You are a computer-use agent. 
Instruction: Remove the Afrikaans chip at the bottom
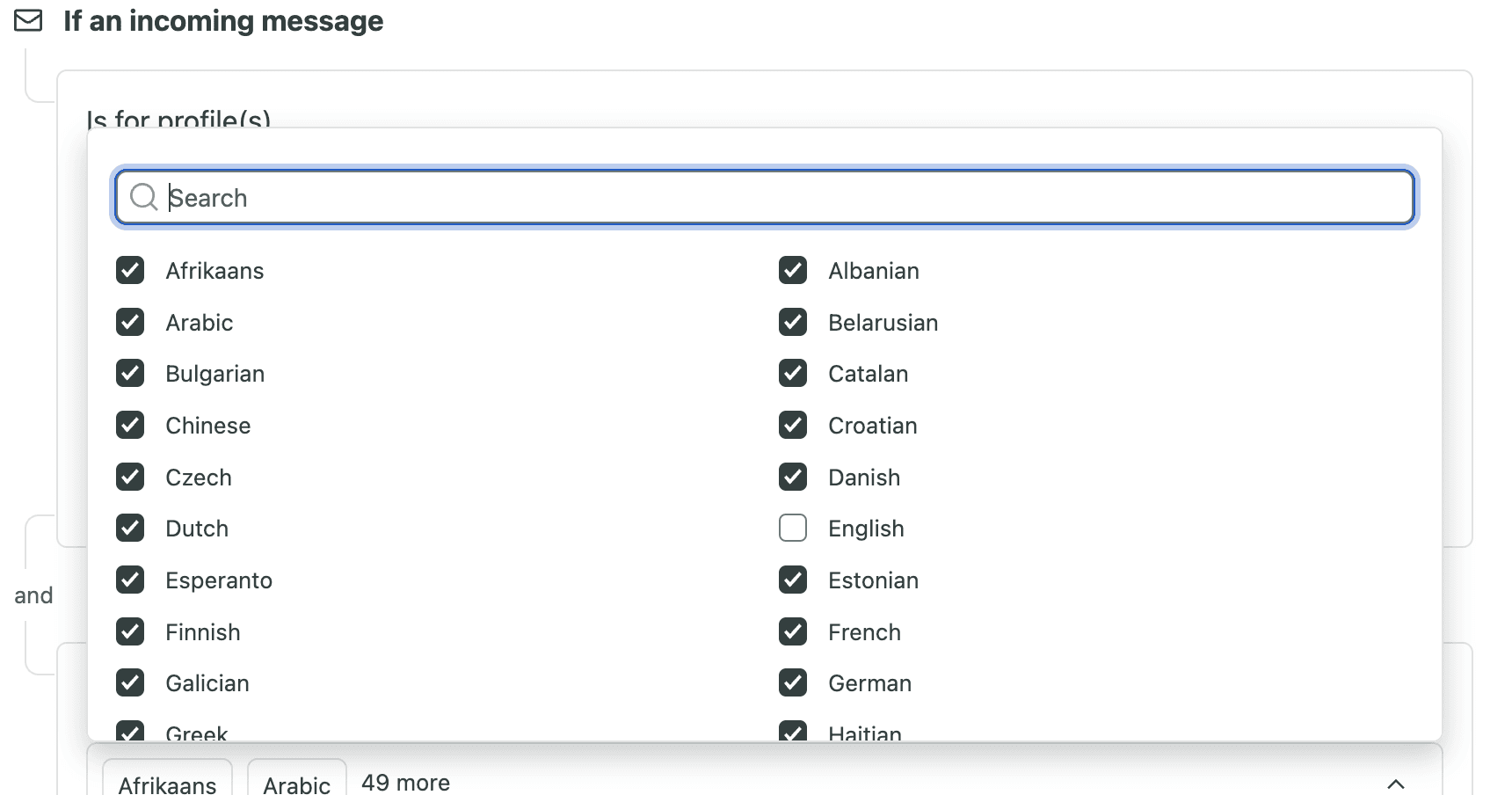[x=166, y=783]
